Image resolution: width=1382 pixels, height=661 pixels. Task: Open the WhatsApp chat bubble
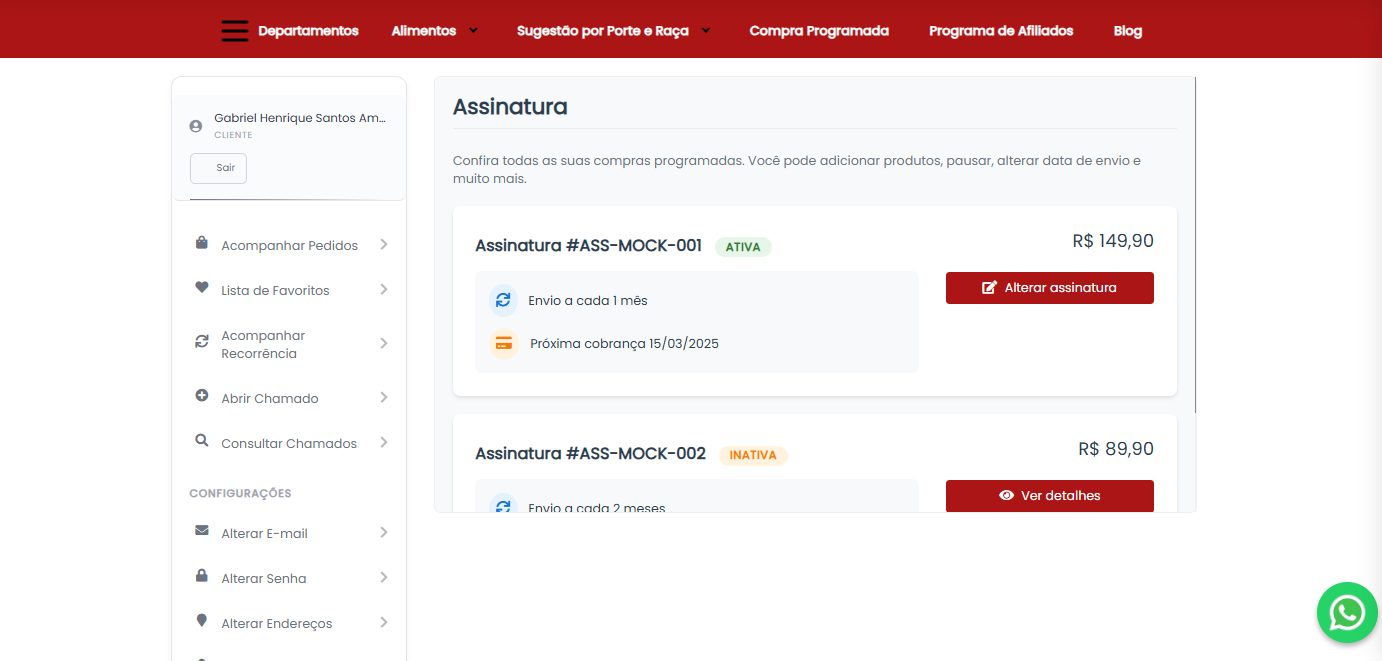1347,612
